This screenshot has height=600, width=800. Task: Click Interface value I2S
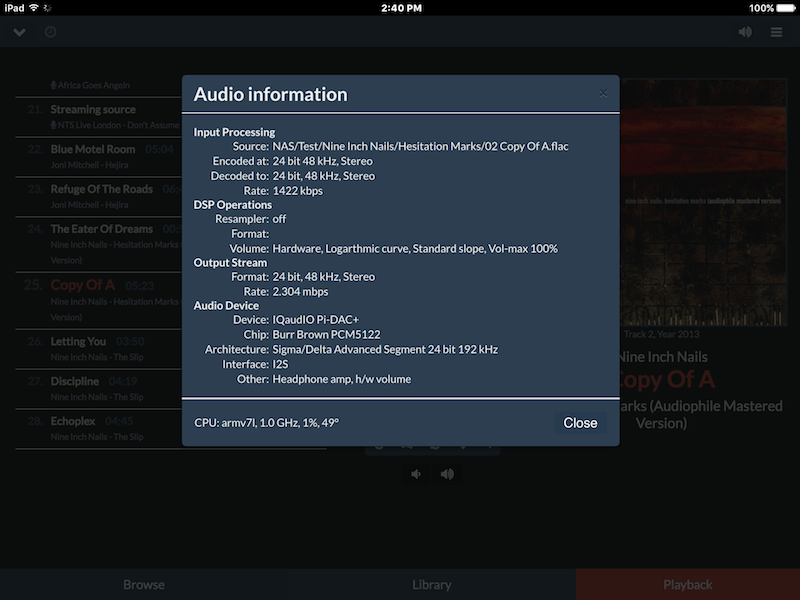tap(280, 364)
